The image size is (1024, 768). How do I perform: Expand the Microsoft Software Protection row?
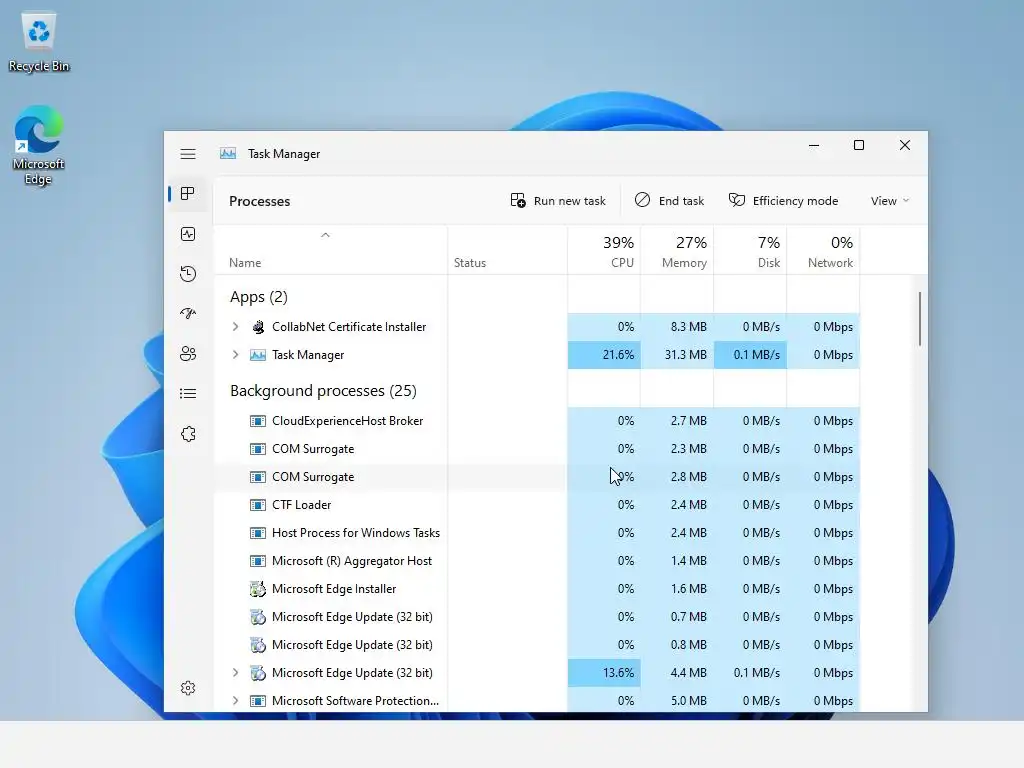point(236,701)
